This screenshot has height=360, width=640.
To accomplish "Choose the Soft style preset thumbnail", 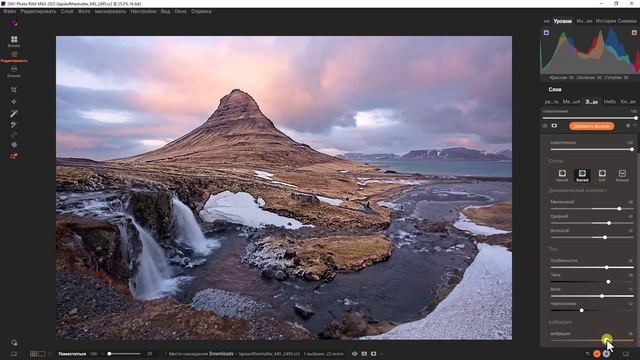I will point(602,175).
